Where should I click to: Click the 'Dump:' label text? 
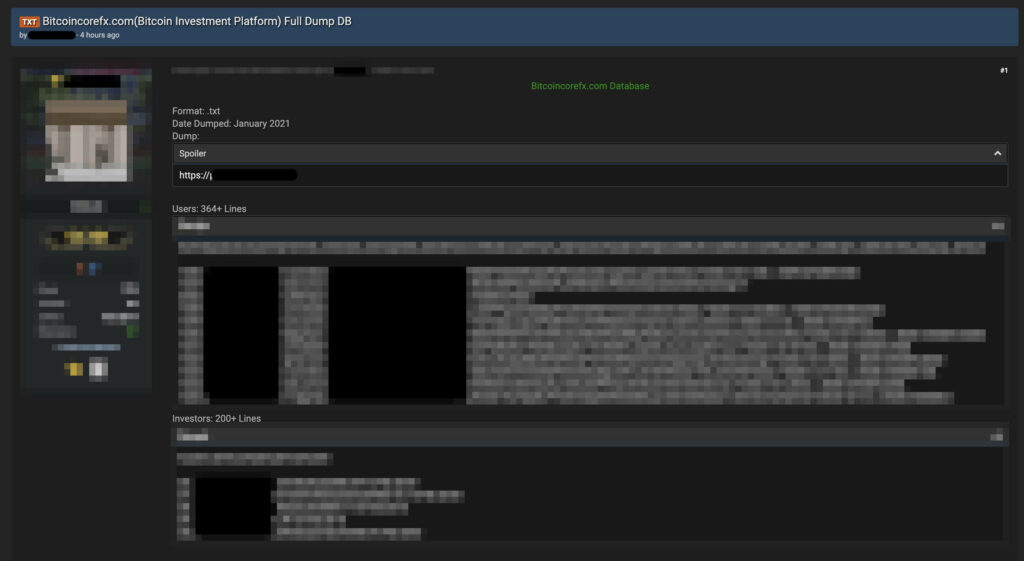click(x=185, y=136)
